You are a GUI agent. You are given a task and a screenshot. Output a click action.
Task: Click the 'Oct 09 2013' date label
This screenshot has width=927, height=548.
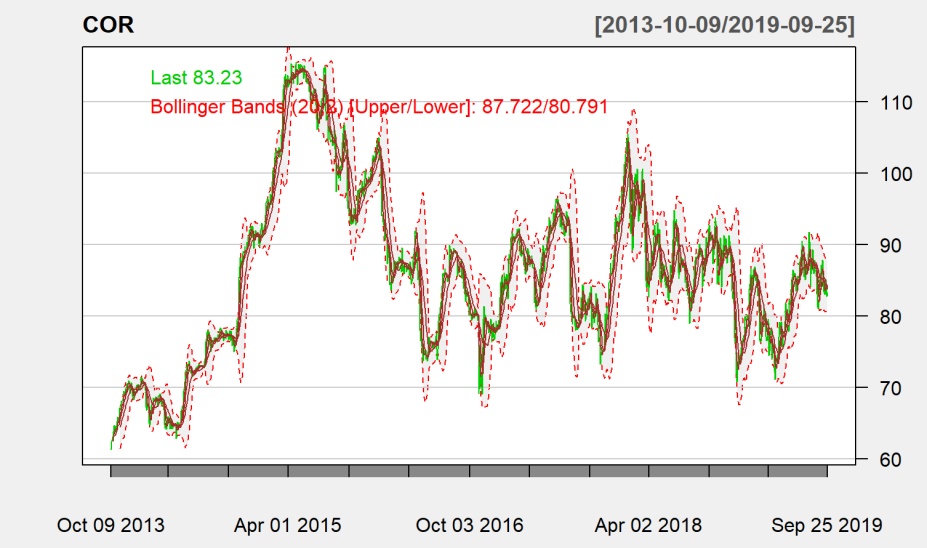click(x=110, y=525)
